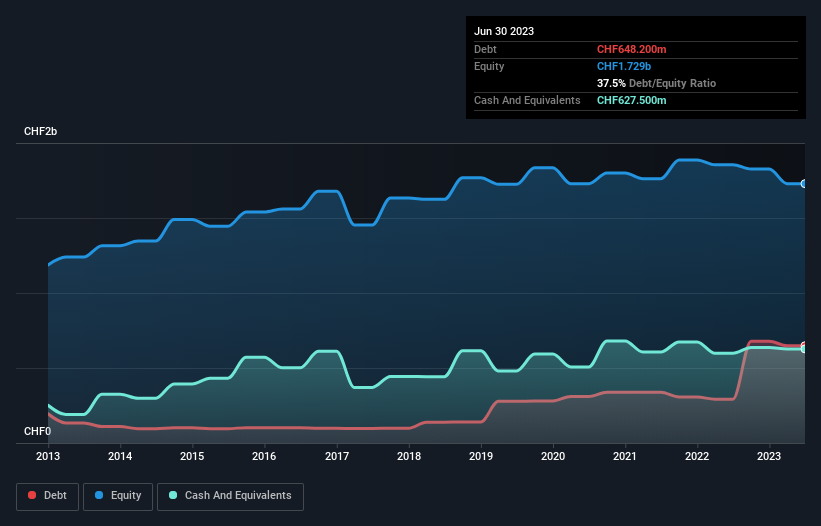
Task: Click the 2014 x-axis label
Action: pos(120,456)
